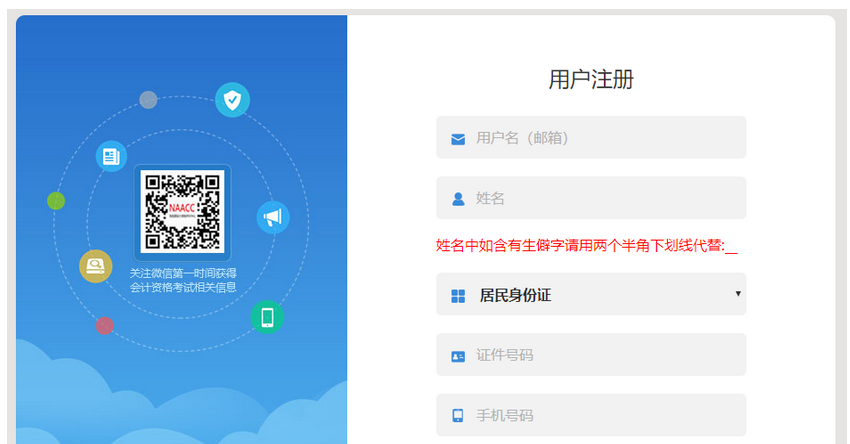
Task: Open the 居民身份证 document type dropdown
Action: [x=591, y=294]
